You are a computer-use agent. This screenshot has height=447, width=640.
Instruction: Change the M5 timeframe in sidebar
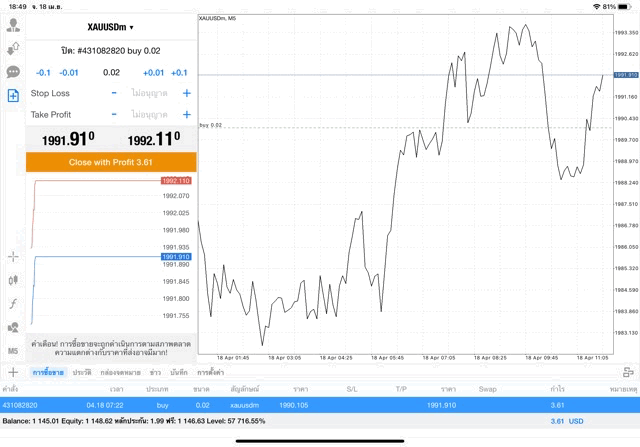pos(13,351)
